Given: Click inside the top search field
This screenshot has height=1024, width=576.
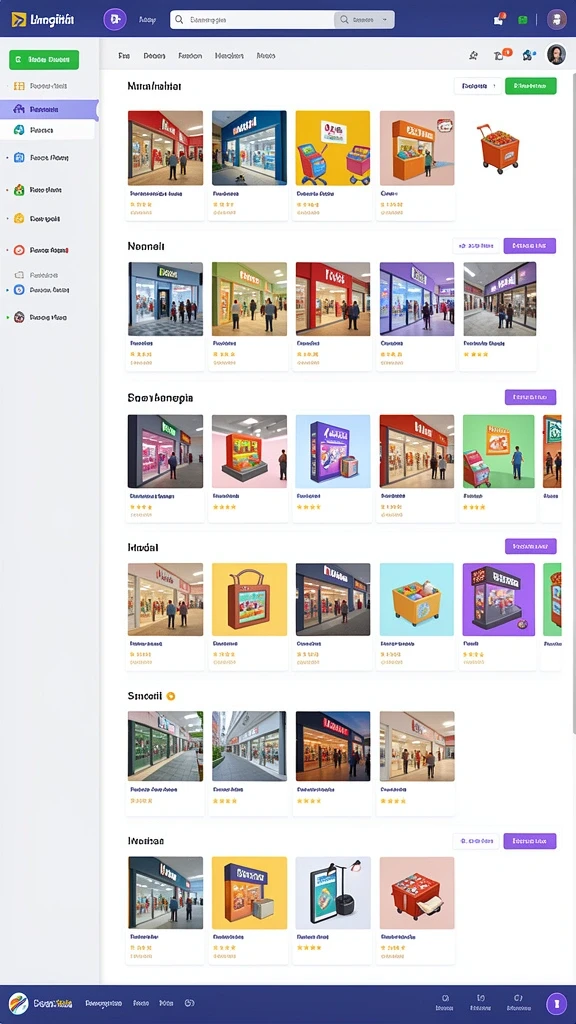Looking at the screenshot, I should (252, 20).
